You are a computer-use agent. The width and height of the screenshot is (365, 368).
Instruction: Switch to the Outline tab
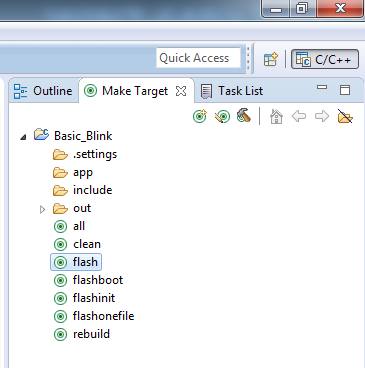(x=43, y=91)
